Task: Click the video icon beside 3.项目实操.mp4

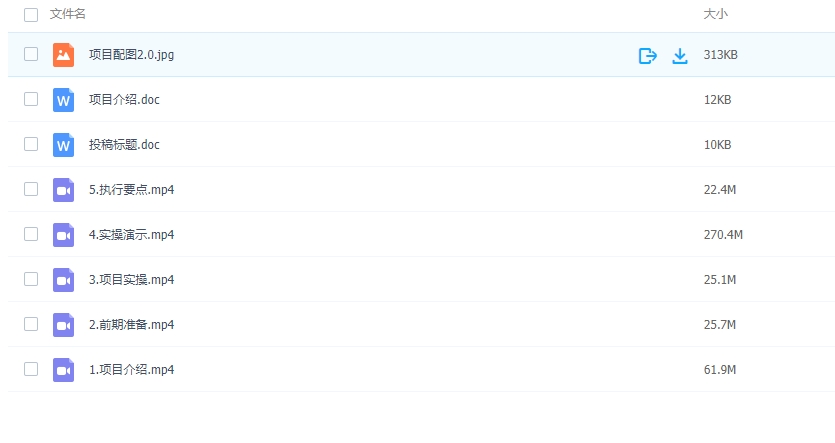Action: (x=64, y=280)
